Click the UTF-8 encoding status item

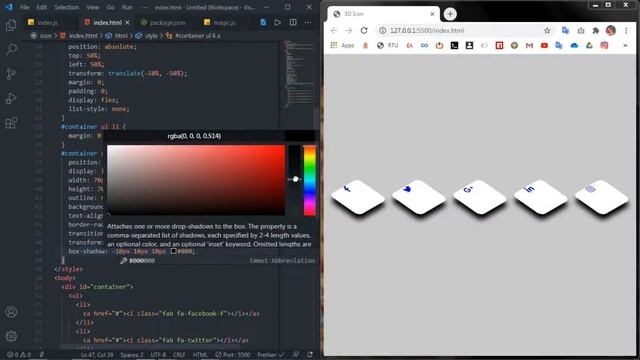coord(158,355)
